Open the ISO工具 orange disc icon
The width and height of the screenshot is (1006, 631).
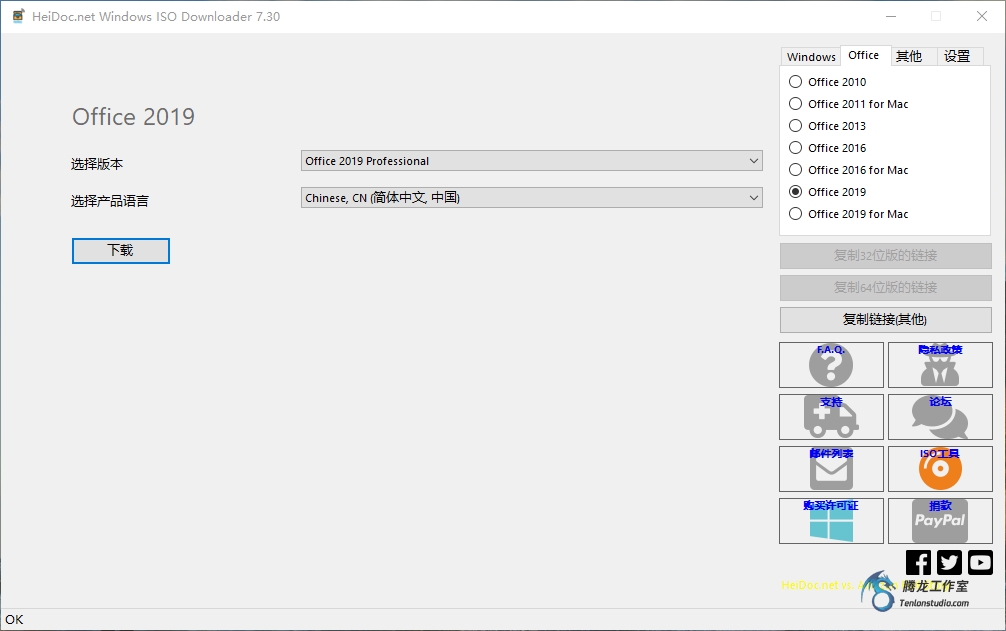[940, 469]
